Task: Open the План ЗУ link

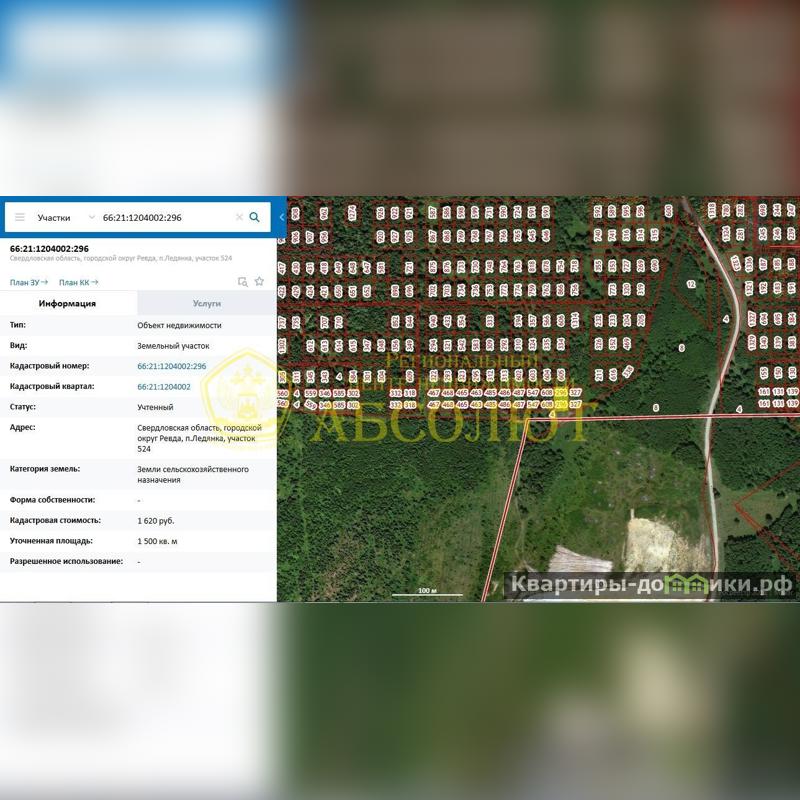Action: (29, 282)
